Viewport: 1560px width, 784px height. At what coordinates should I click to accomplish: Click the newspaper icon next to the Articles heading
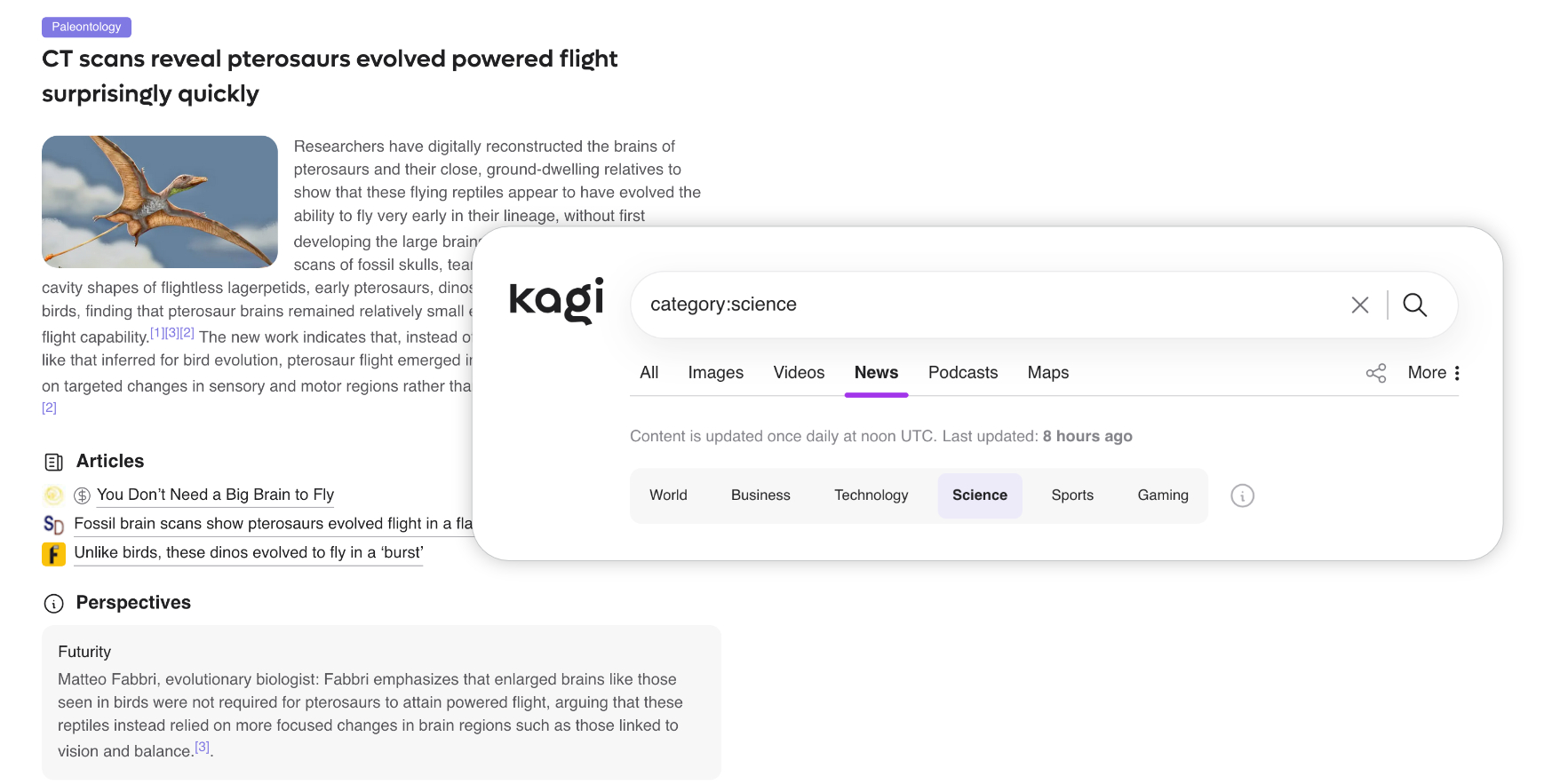(x=54, y=461)
